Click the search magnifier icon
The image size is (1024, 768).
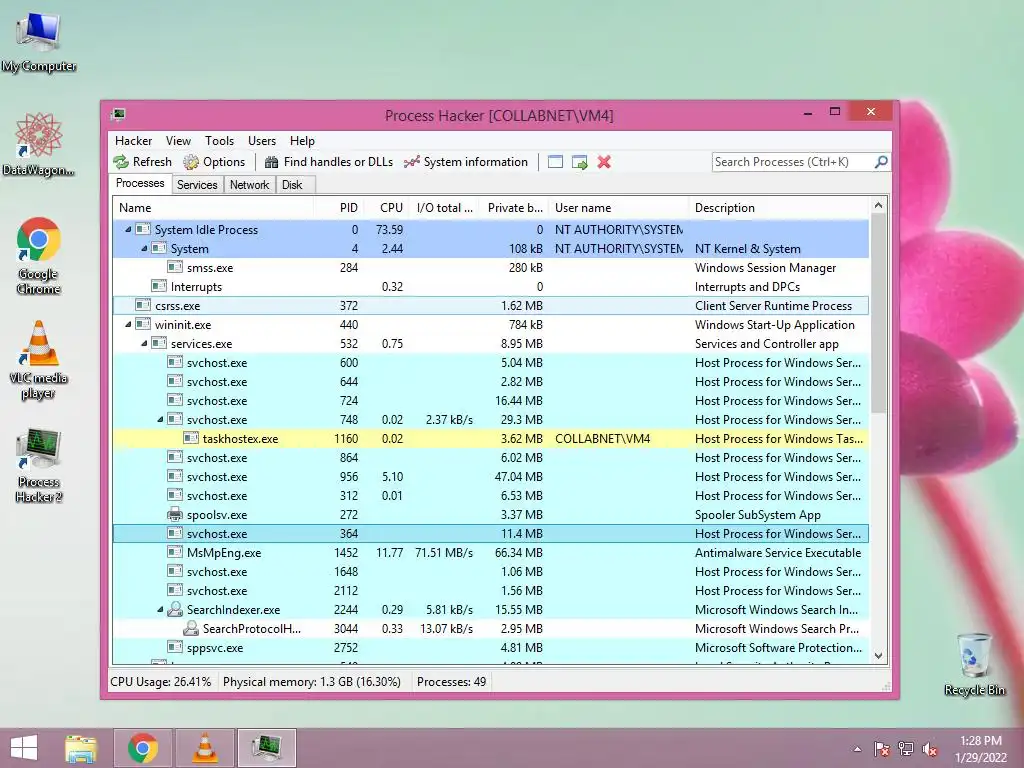881,161
